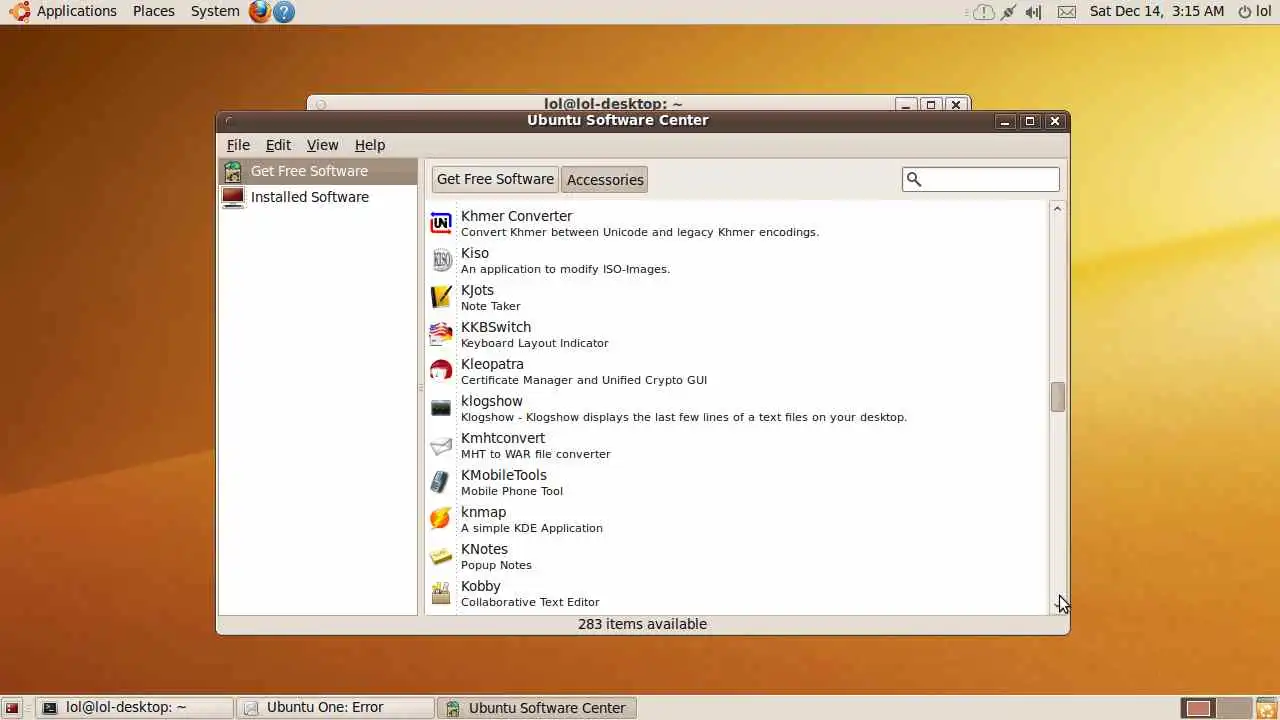Select the KJots entry
Viewport: 1280px width, 720px height.
tap(737, 297)
